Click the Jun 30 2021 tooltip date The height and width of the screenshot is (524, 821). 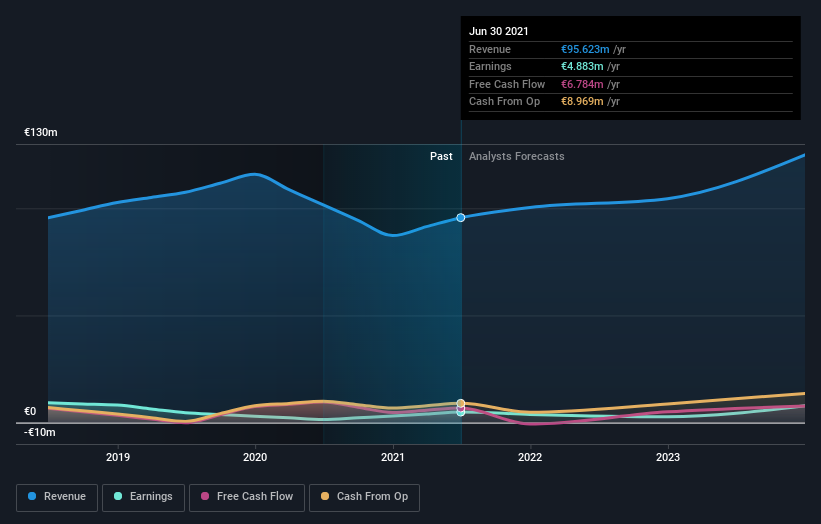tap(498, 31)
